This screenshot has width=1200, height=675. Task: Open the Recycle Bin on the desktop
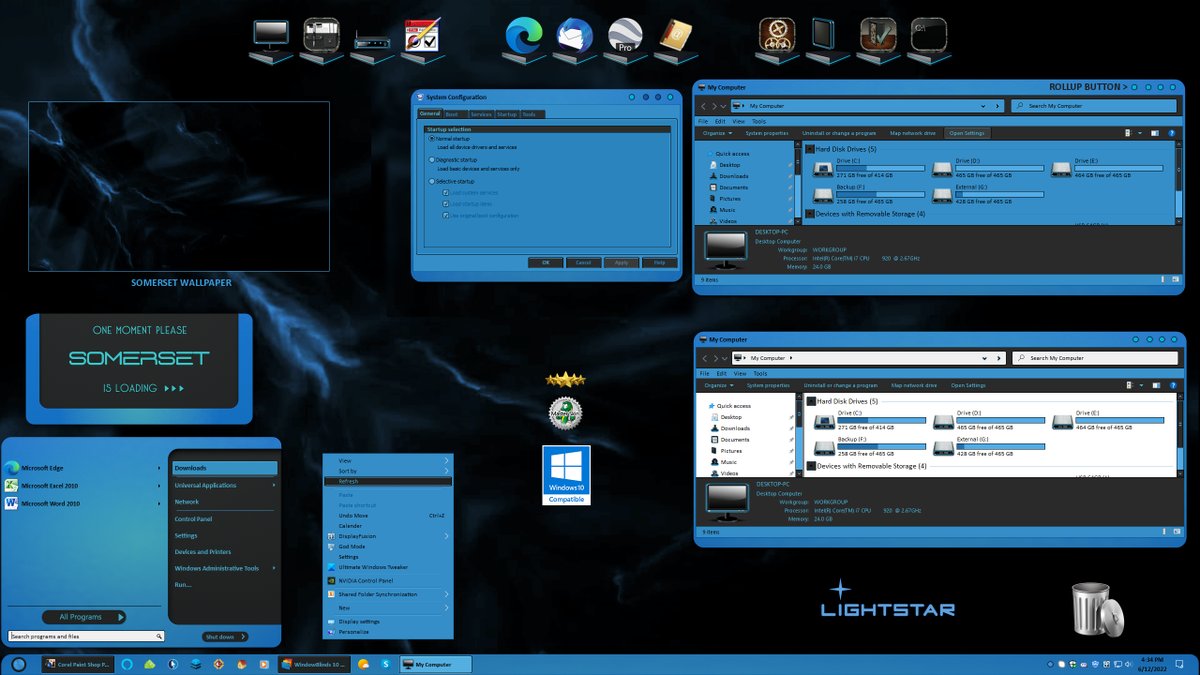click(x=1097, y=609)
